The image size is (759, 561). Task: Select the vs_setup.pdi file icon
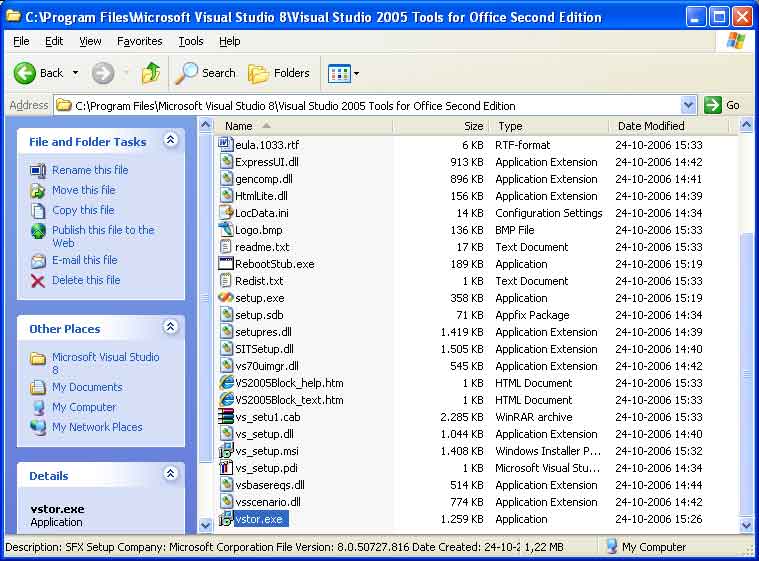coord(226,468)
